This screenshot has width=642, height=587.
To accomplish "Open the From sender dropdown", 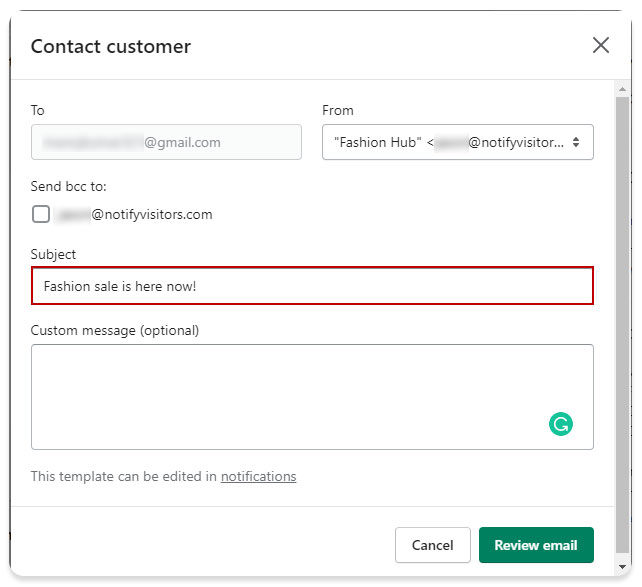I will (457, 142).
